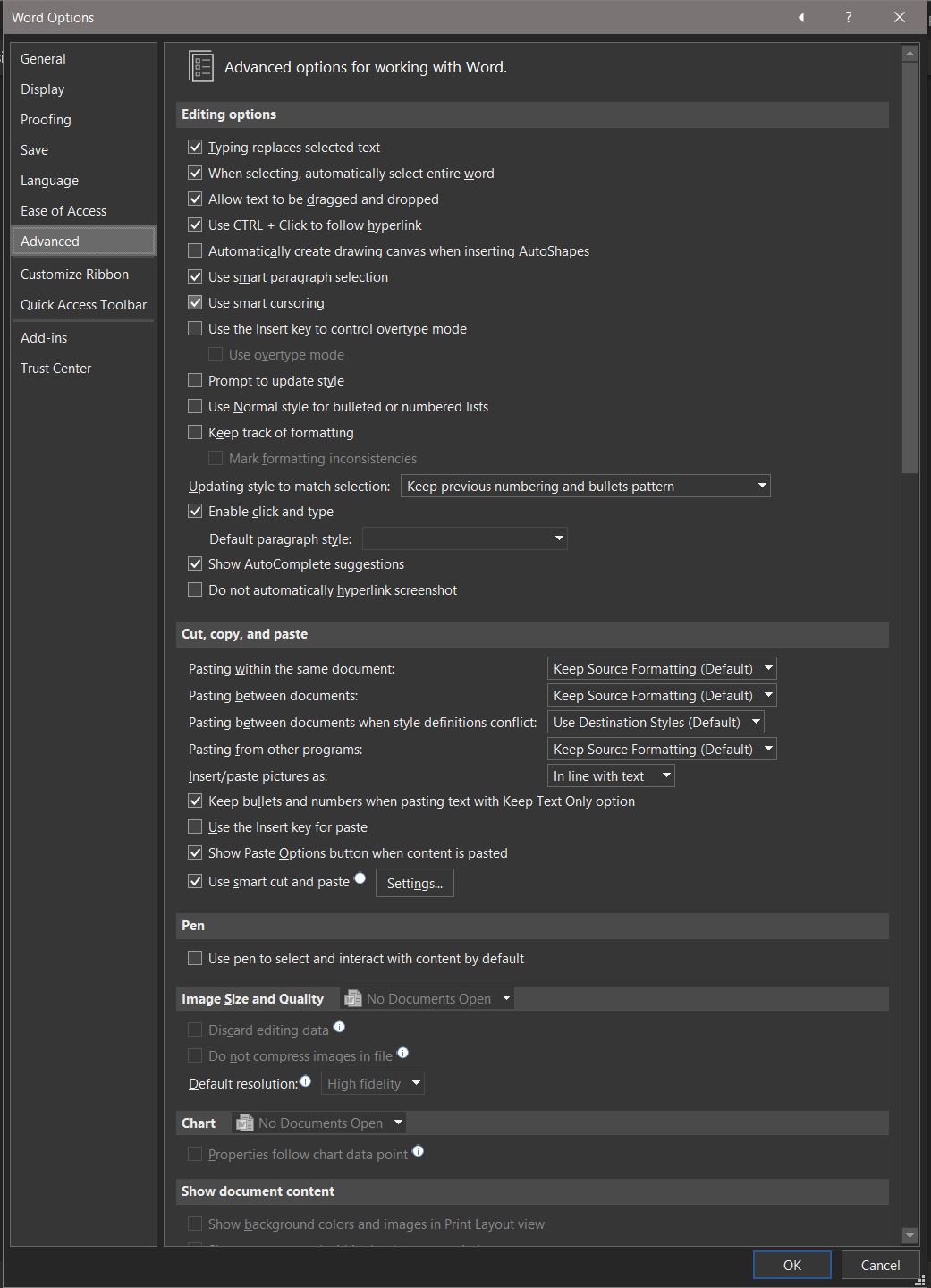Open Image Size and Quality document dropdown
Screen dimensions: 931x1288
tap(427, 998)
